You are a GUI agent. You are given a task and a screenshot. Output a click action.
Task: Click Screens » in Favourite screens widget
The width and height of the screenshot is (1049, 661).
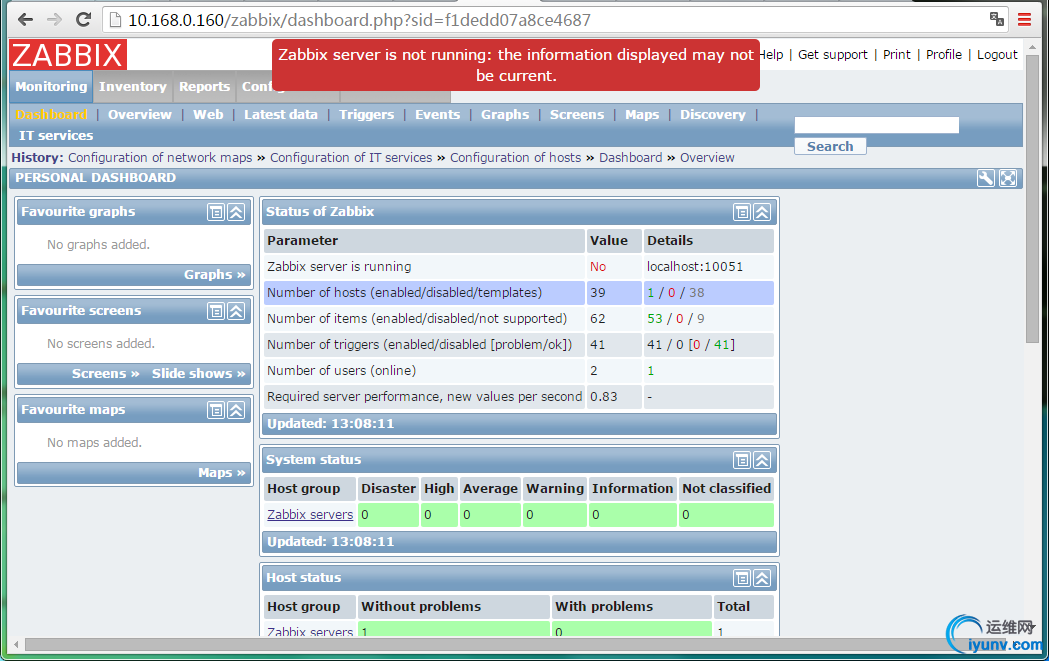[x=106, y=374]
